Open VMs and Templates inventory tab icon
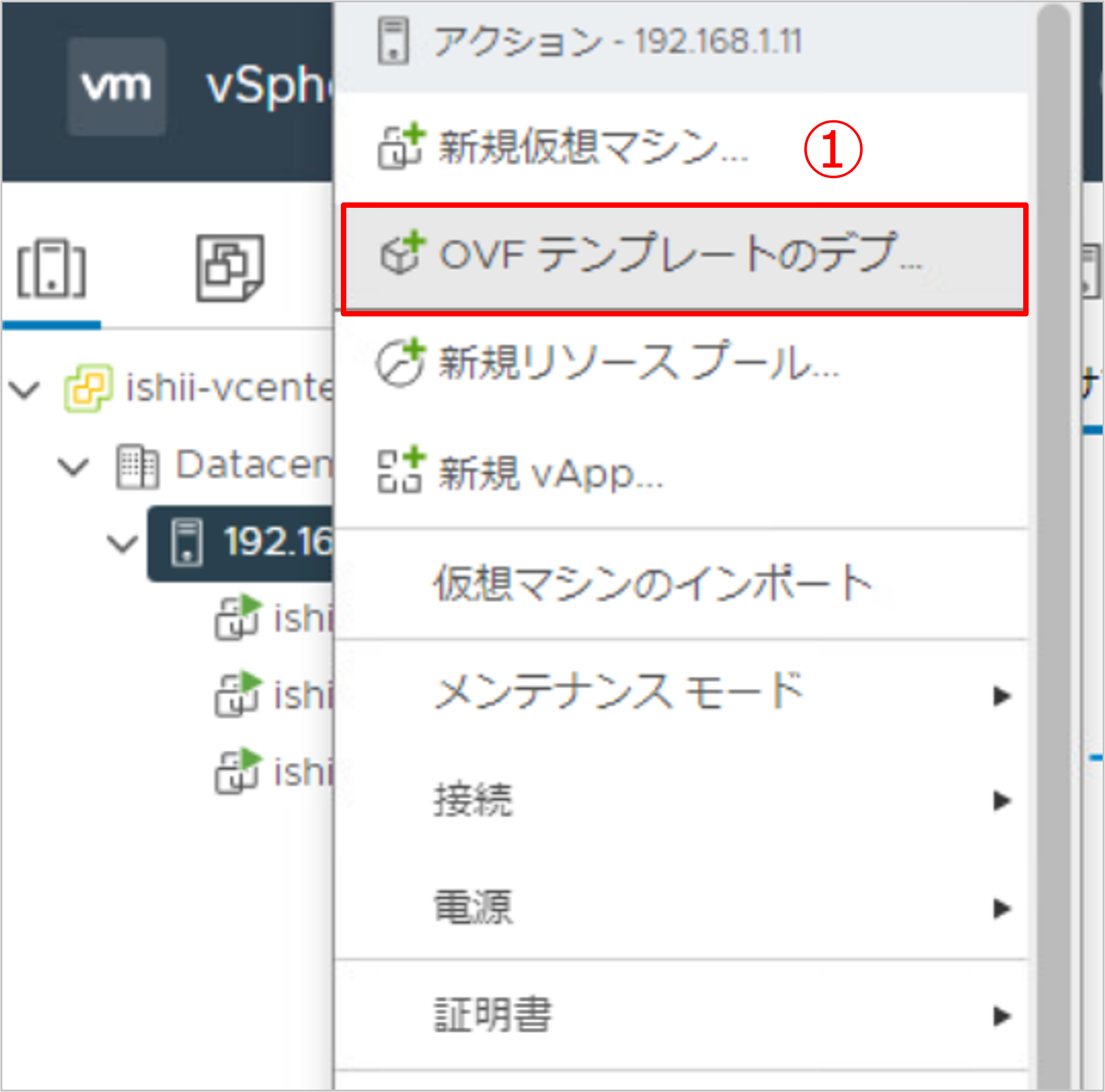1105x1092 pixels. pyautogui.click(x=230, y=268)
